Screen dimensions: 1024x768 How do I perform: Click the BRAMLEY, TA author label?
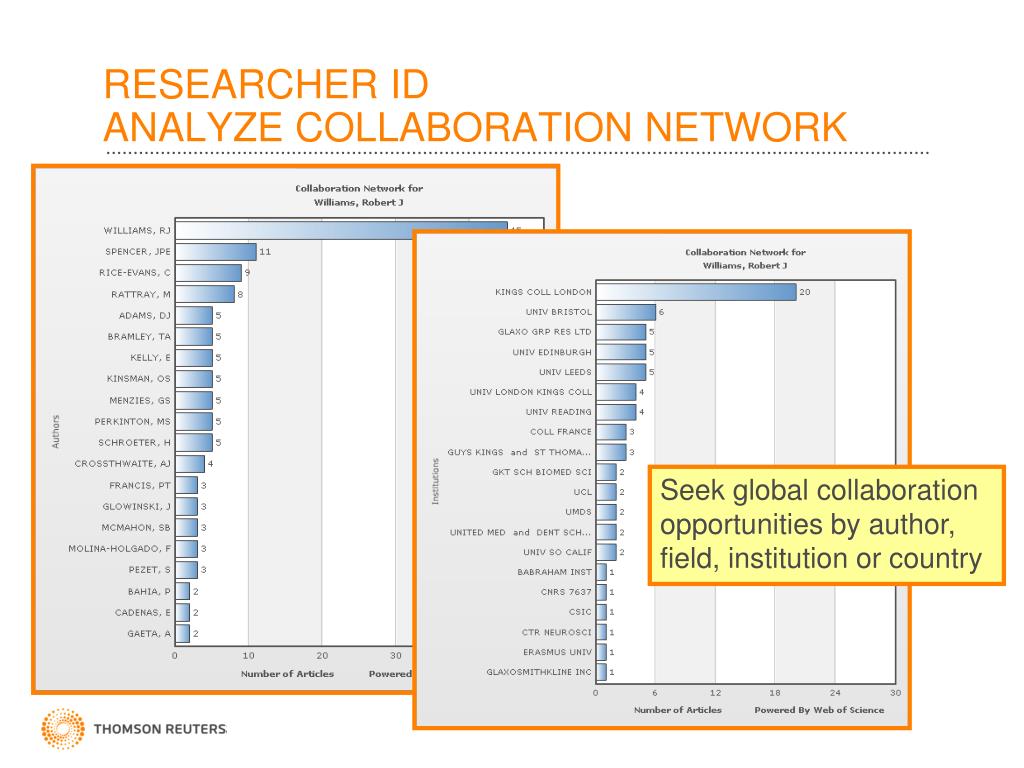point(139,336)
